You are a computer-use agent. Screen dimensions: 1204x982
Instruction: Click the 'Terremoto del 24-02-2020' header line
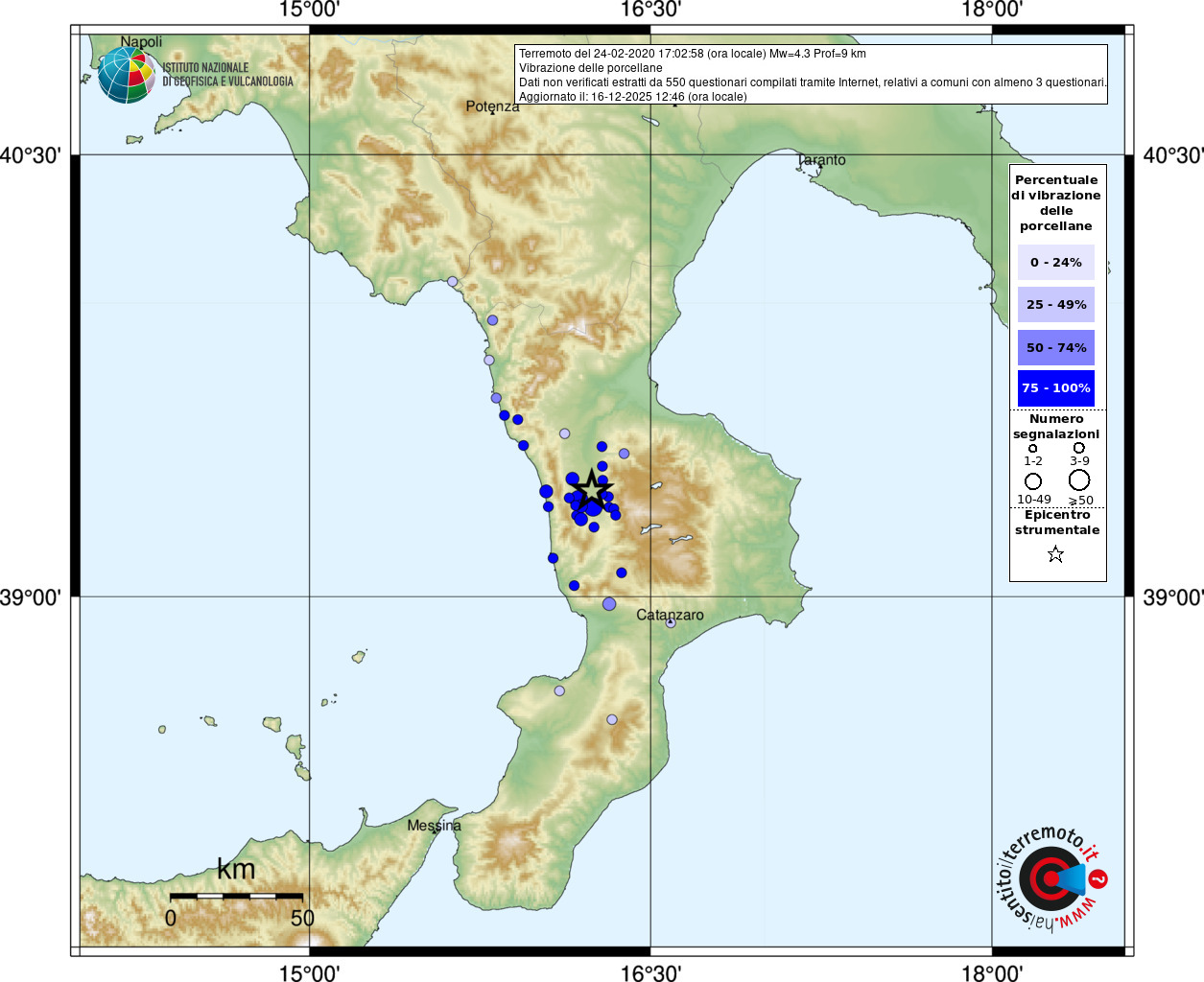coord(693,54)
